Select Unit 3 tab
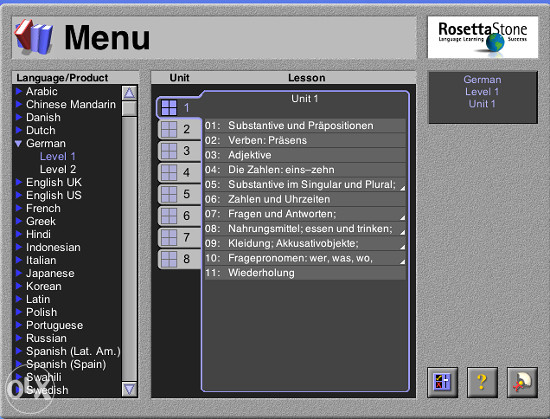 [x=179, y=151]
